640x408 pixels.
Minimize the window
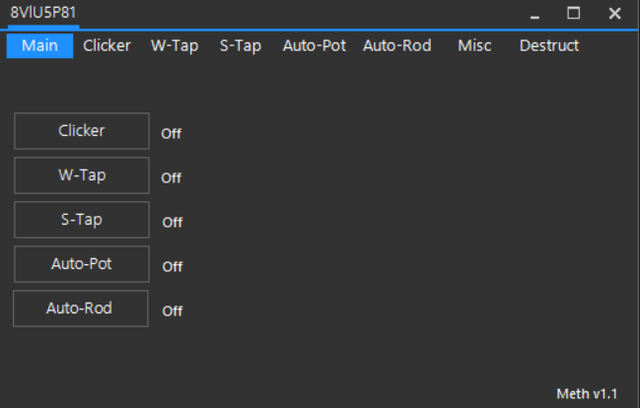click(535, 13)
